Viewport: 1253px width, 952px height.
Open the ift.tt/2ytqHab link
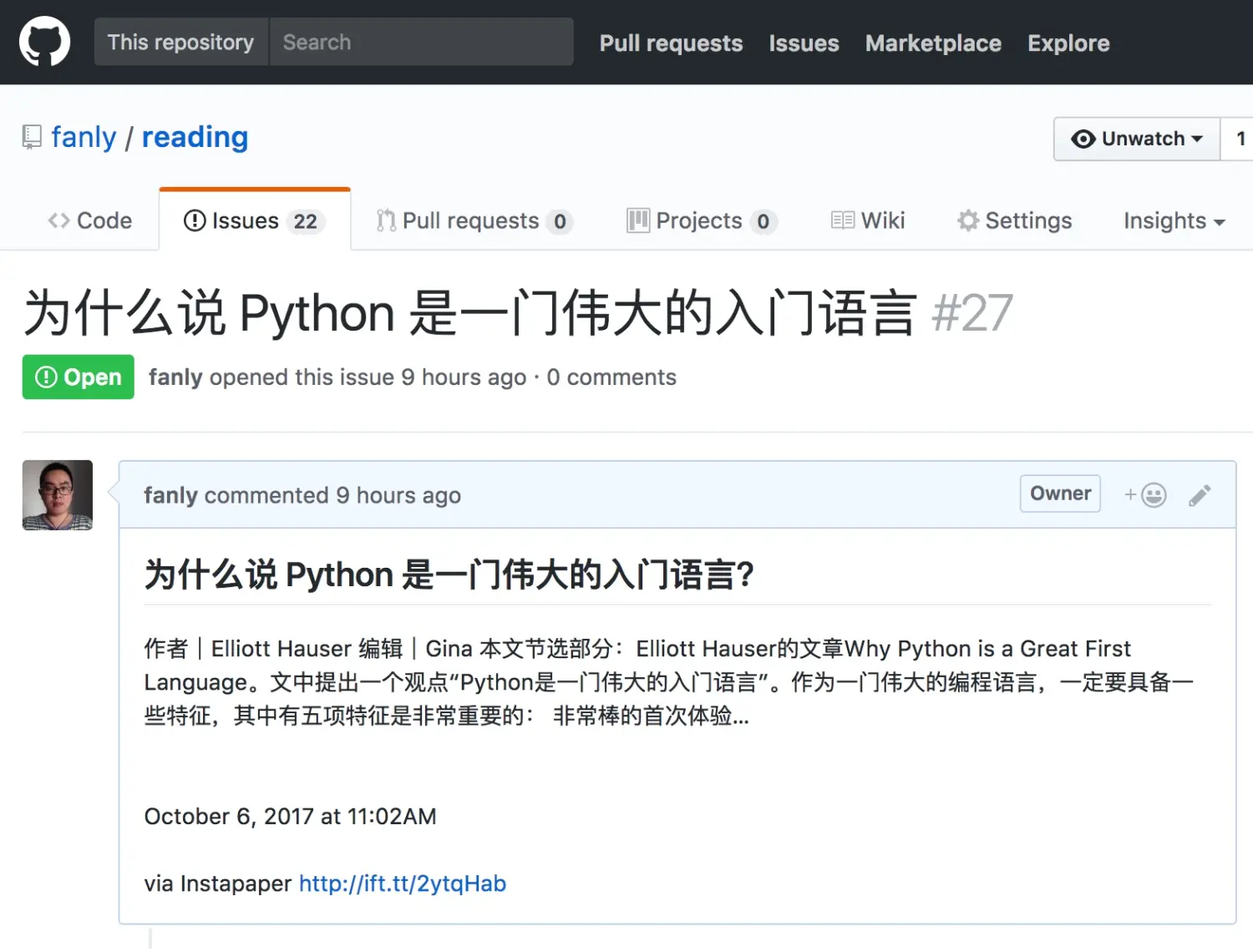(403, 884)
